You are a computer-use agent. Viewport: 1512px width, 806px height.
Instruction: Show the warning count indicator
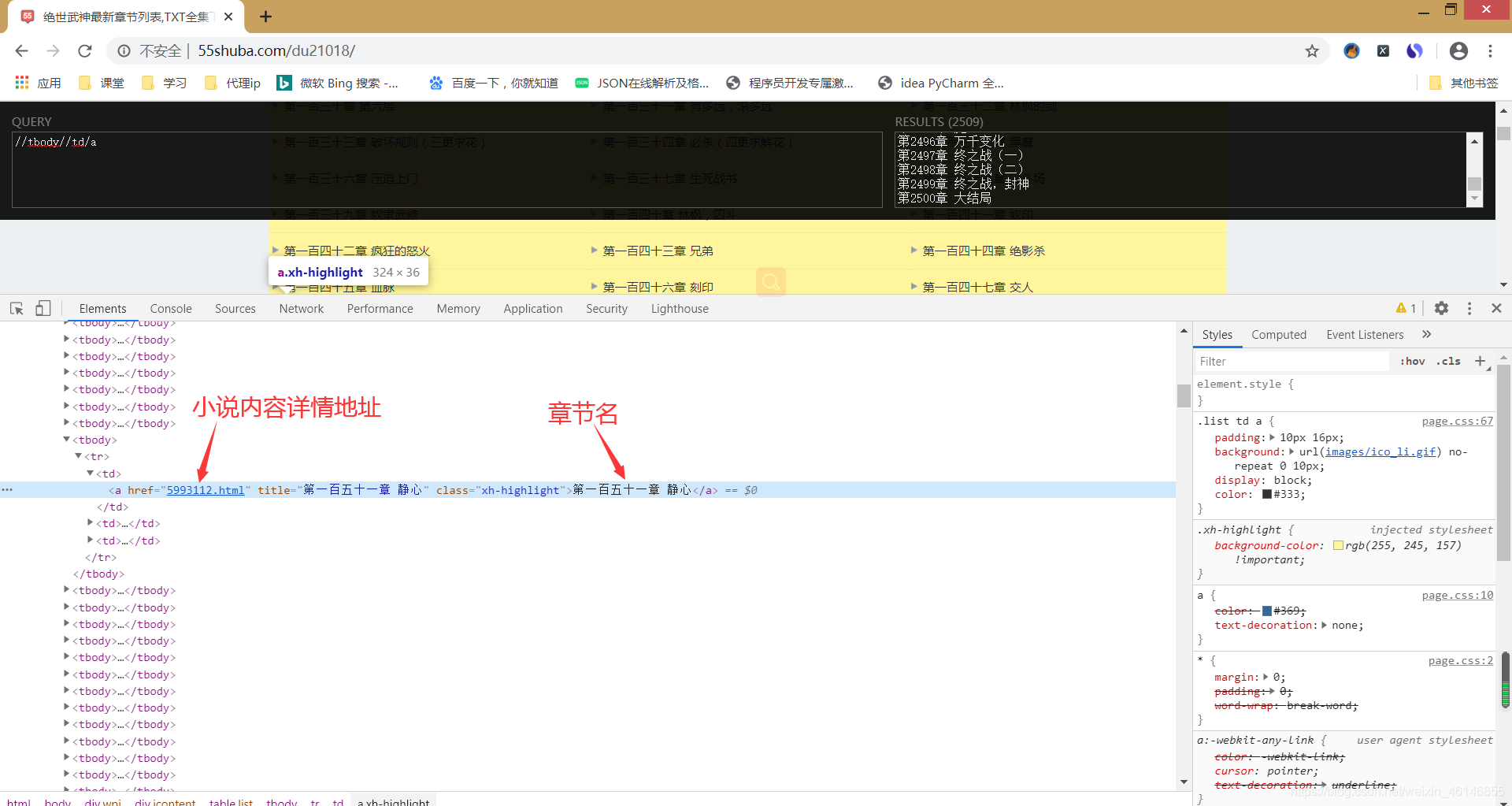pos(1406,308)
